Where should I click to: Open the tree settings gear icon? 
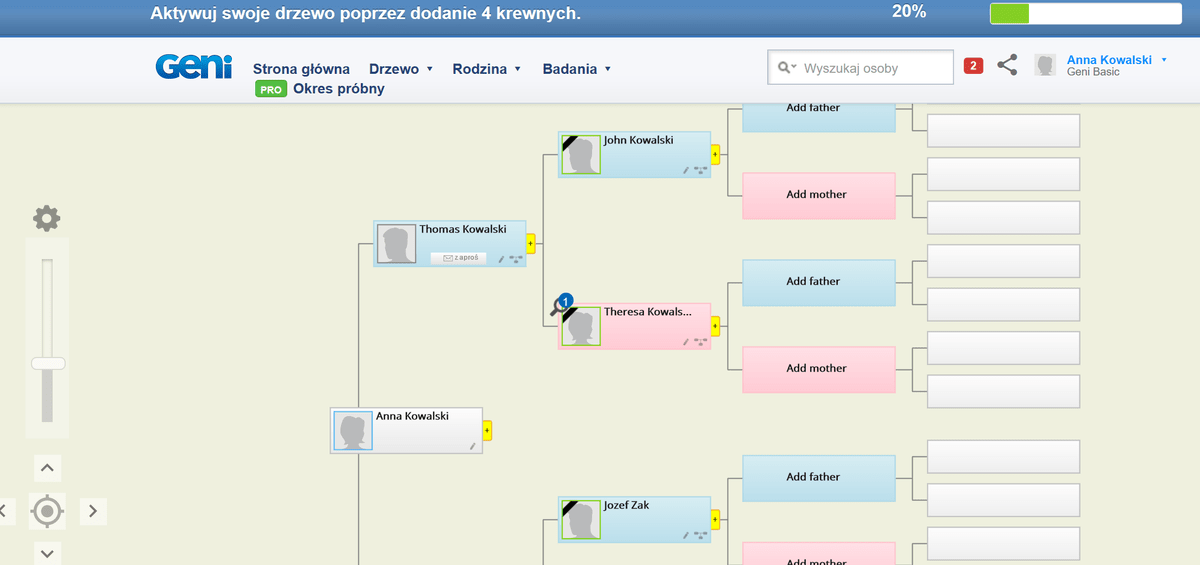coord(46,218)
